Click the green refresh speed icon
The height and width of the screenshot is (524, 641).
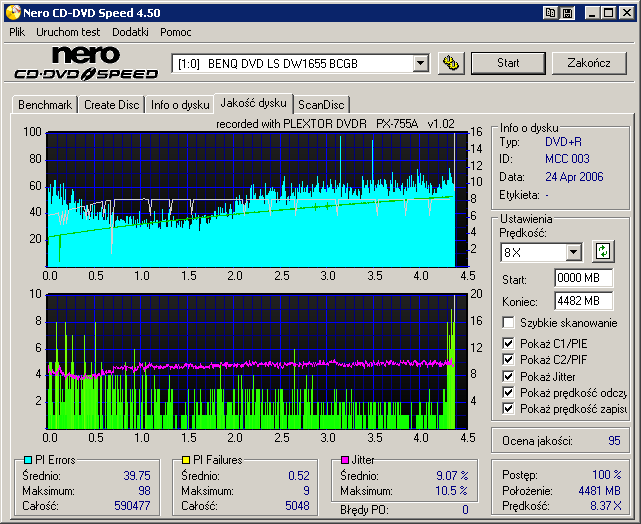click(603, 251)
